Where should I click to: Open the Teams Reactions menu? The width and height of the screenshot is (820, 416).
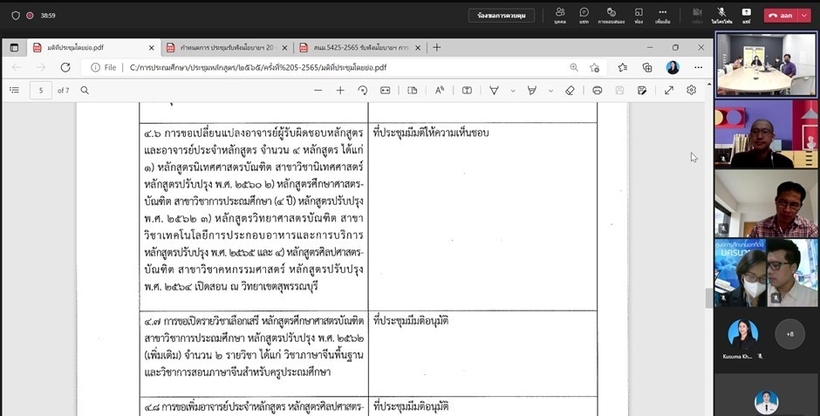[611, 15]
